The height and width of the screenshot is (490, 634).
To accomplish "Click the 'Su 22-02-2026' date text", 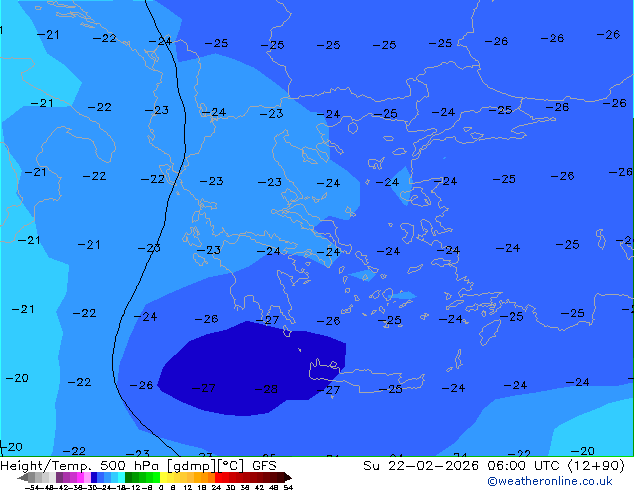I will [421, 465].
